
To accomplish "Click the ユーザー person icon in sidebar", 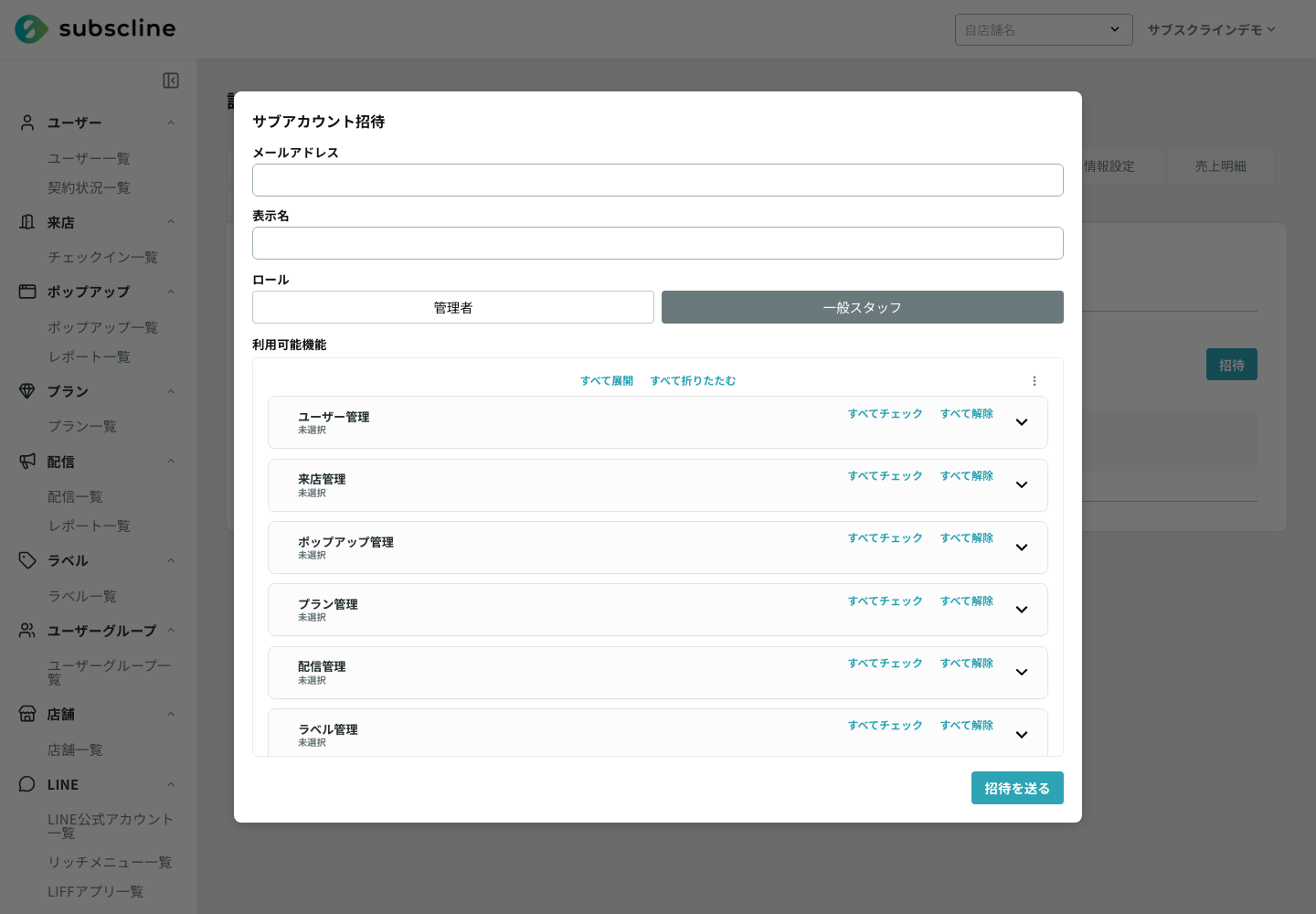I will [x=27, y=122].
